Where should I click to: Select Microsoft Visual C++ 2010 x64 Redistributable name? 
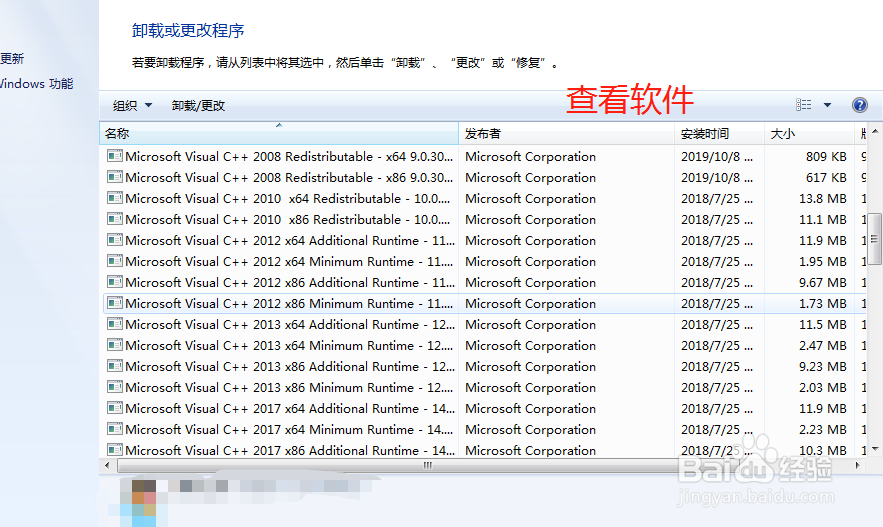(x=288, y=199)
